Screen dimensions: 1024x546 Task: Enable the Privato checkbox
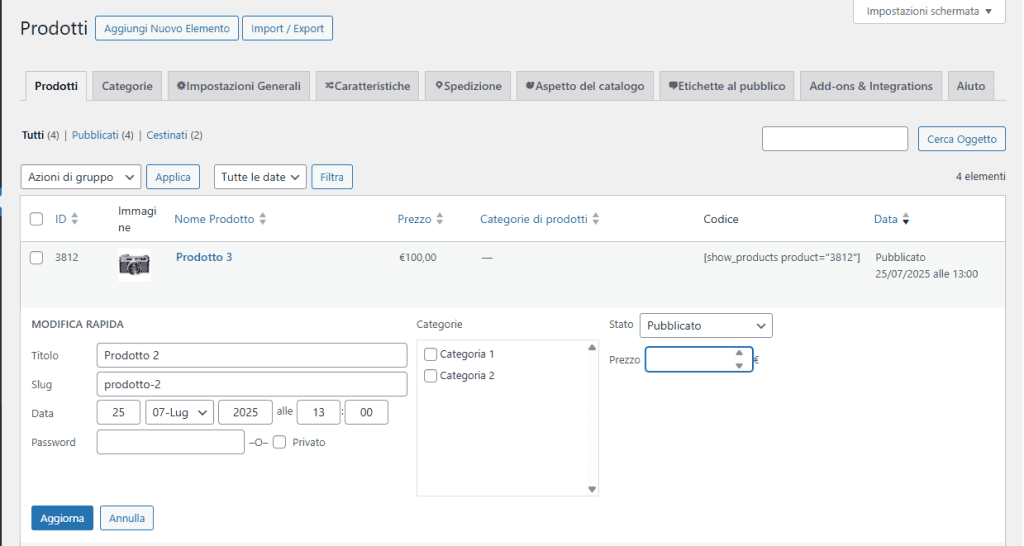pyautogui.click(x=280, y=442)
